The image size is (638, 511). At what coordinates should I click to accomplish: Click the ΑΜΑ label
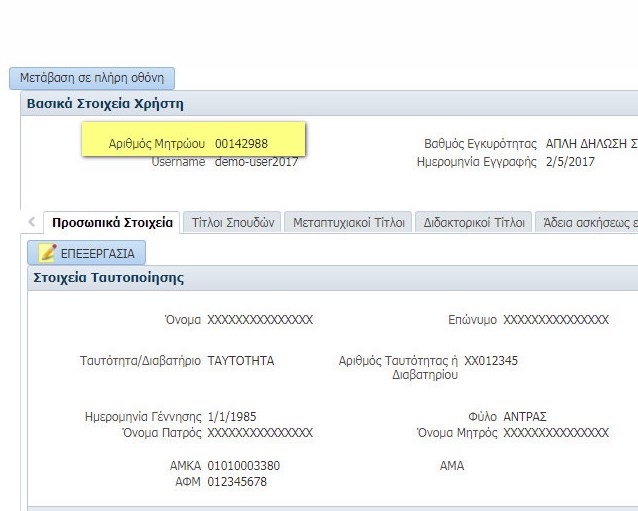(452, 465)
